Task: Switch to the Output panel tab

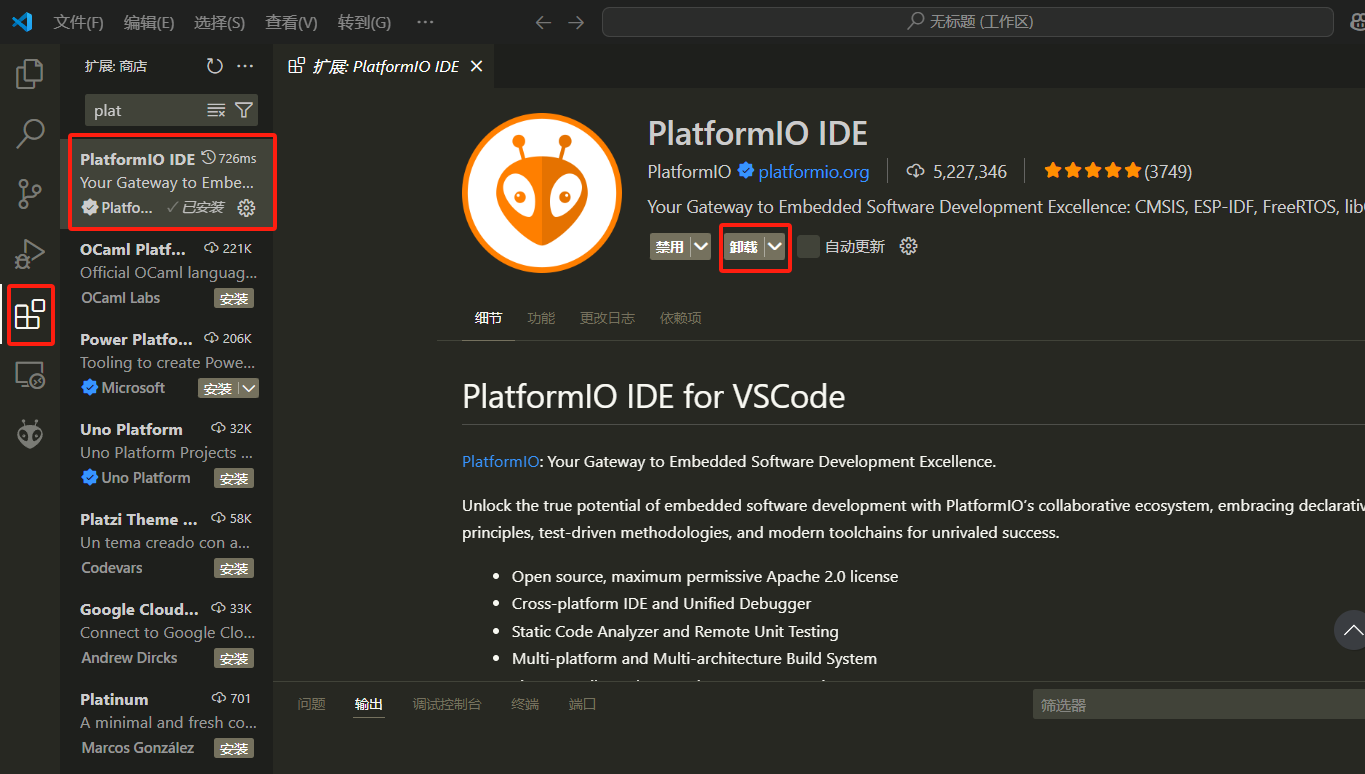Action: (x=368, y=704)
